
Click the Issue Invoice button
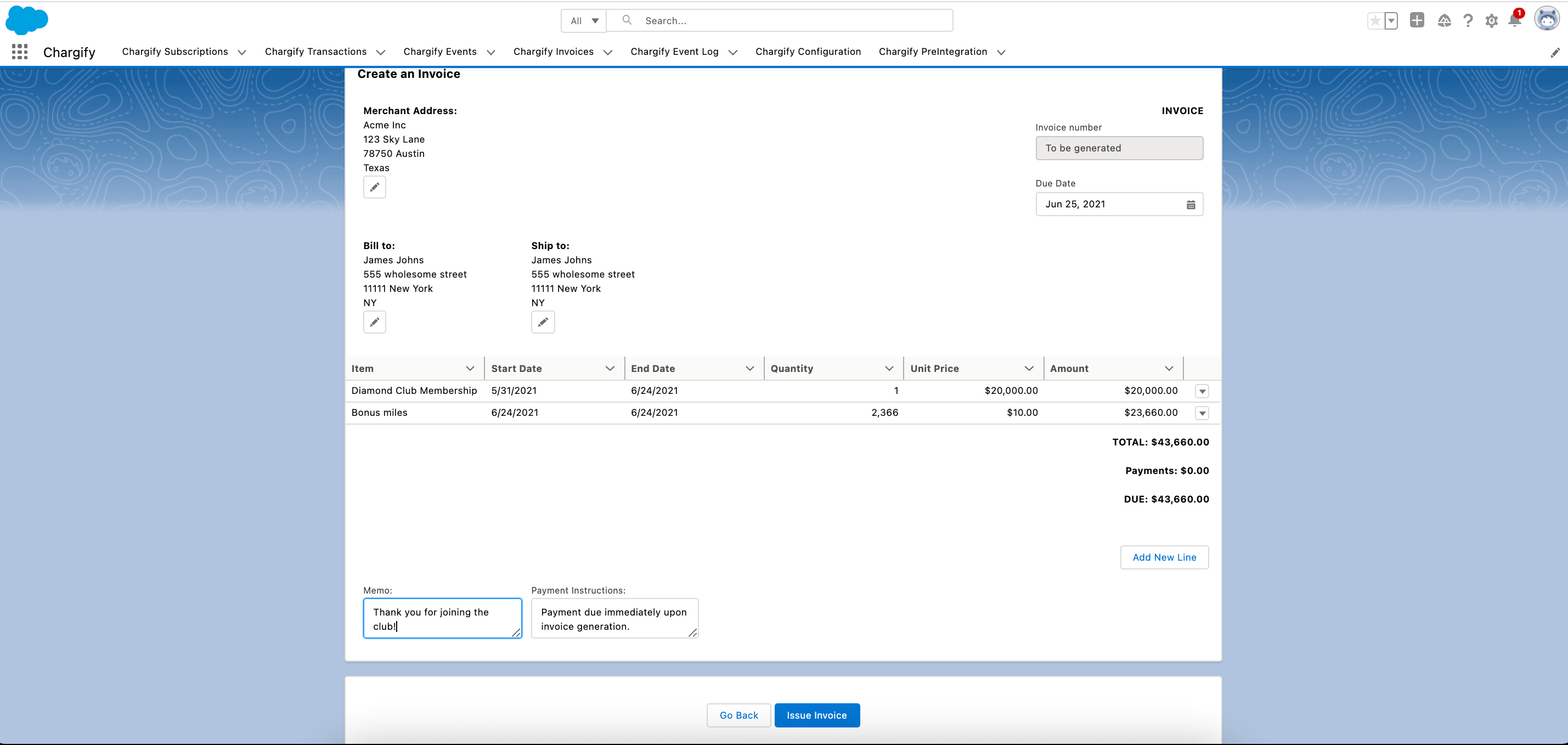point(816,715)
